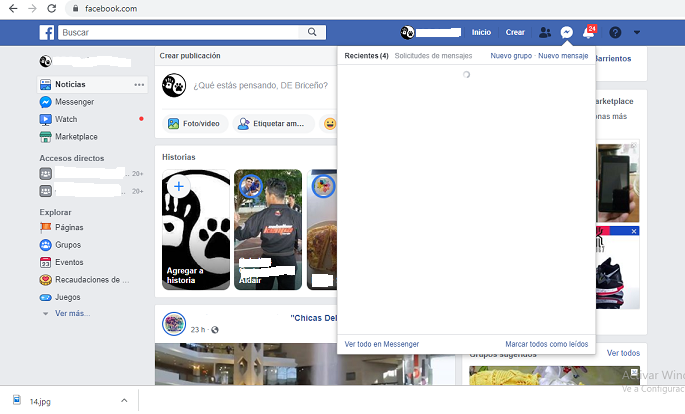The height and width of the screenshot is (414, 685).
Task: Select Noticias in left sidebar
Action: (92, 84)
